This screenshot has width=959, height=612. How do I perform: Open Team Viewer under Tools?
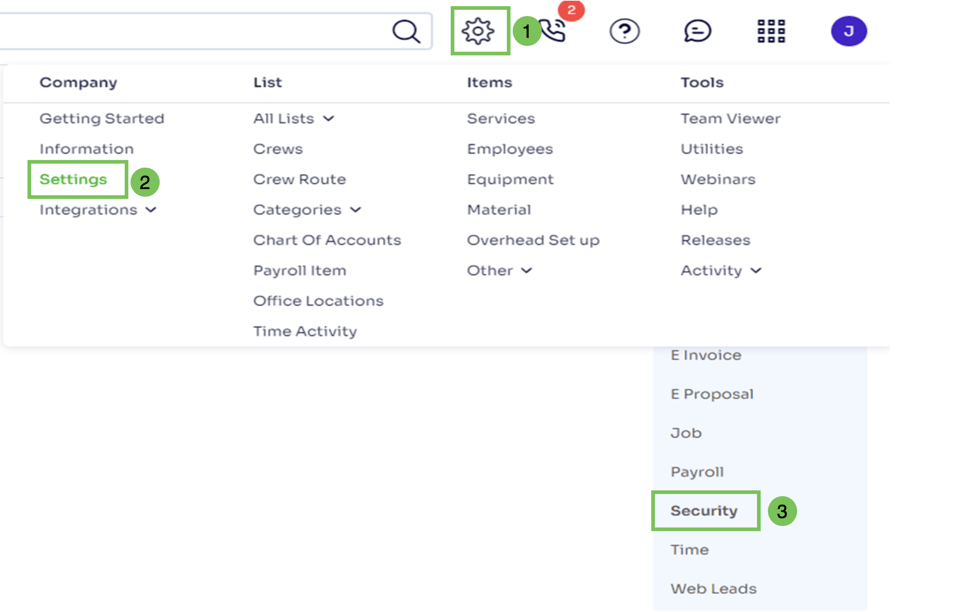(x=730, y=118)
